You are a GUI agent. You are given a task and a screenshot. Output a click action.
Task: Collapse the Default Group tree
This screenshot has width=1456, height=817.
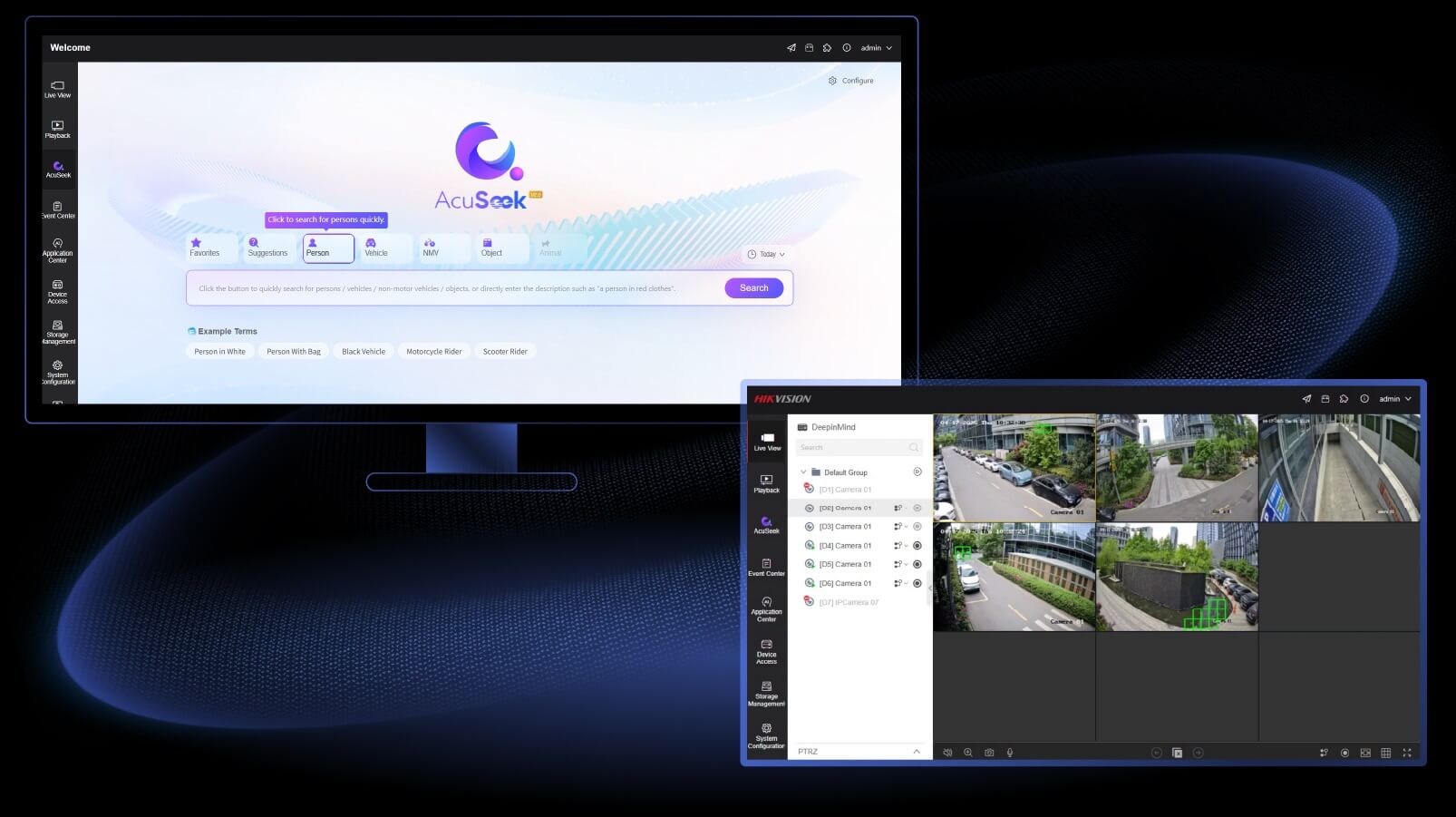click(x=803, y=472)
